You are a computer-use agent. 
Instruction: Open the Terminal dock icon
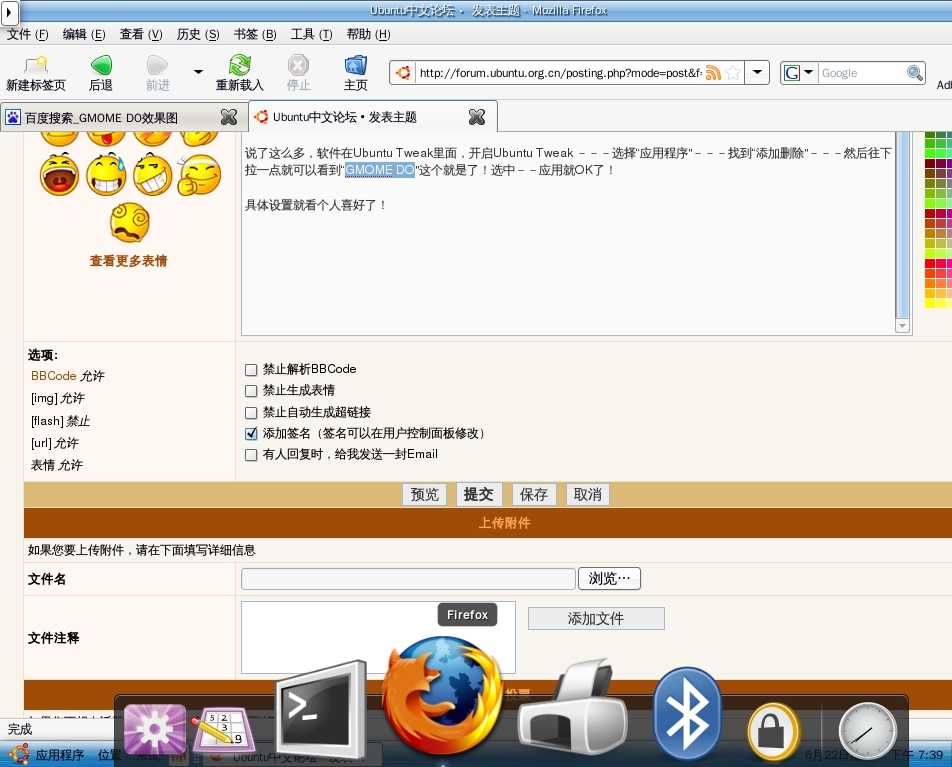click(321, 708)
